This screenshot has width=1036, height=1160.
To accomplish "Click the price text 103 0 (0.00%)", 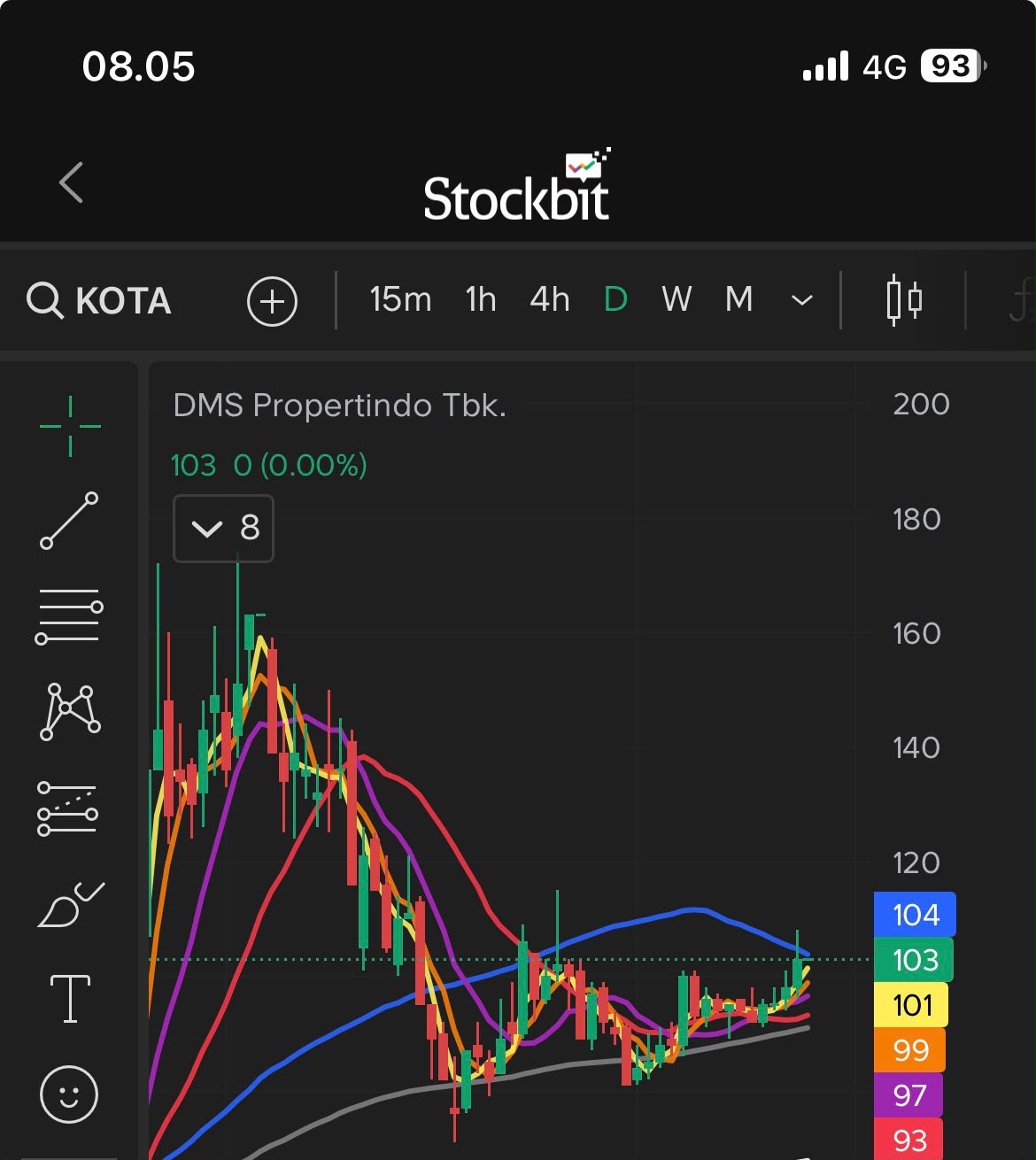I will [x=268, y=465].
